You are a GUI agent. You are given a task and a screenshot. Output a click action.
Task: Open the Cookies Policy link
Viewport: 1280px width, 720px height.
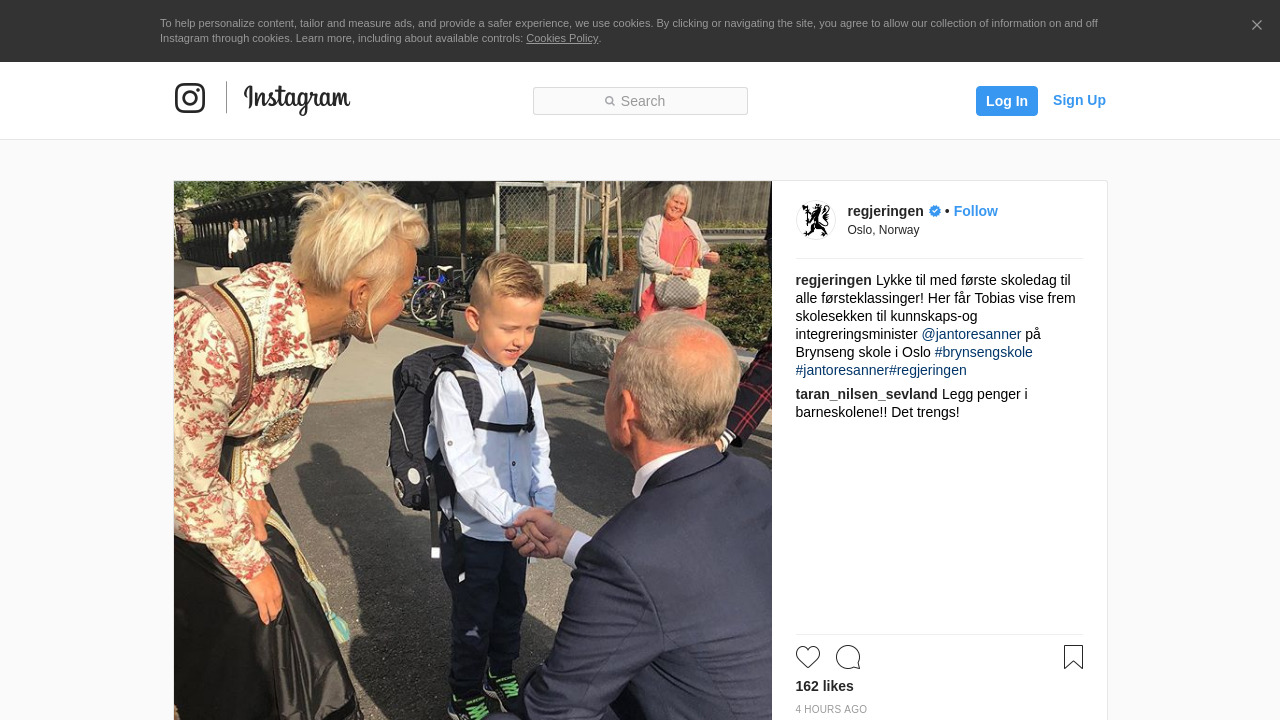(x=562, y=38)
